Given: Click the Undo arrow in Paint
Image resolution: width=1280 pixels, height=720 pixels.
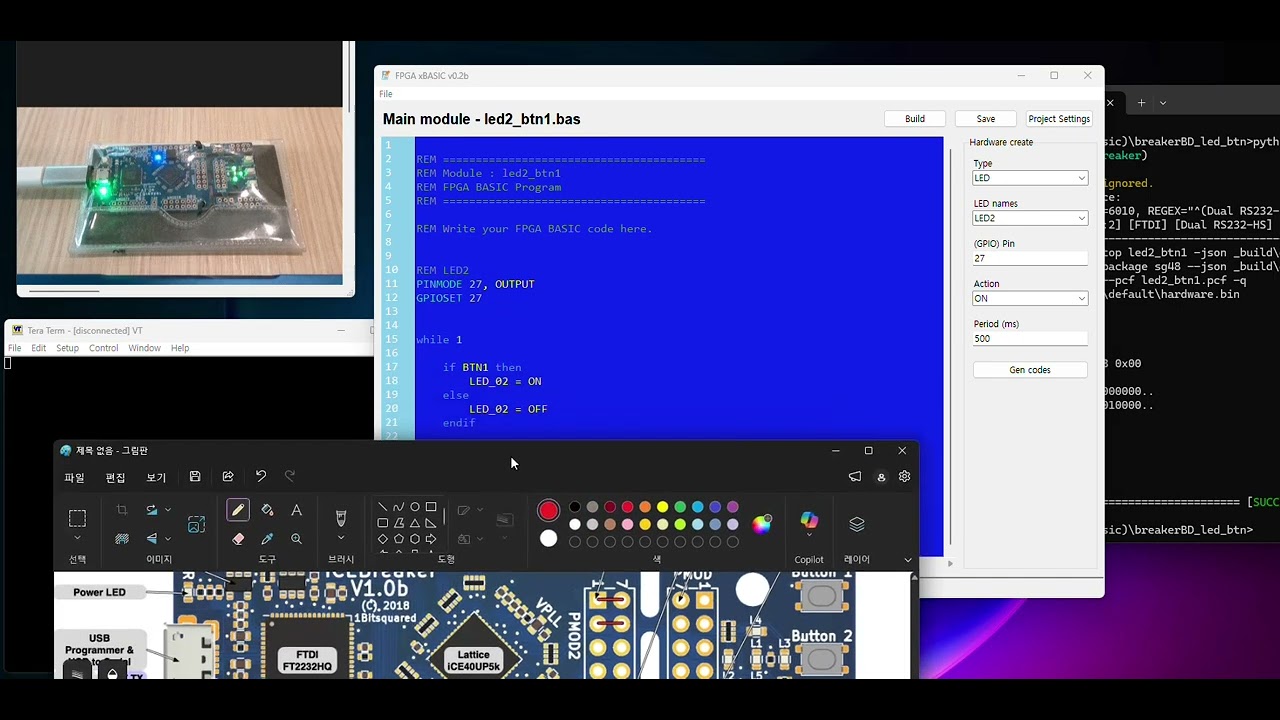Looking at the screenshot, I should [261, 477].
